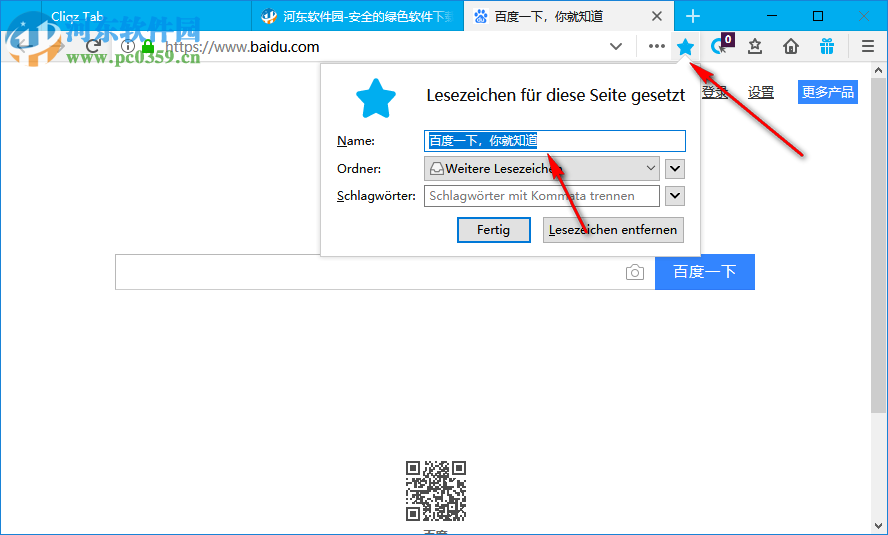888x535 pixels.
Task: Click the camera image-search icon in Baidu box
Action: point(635,272)
